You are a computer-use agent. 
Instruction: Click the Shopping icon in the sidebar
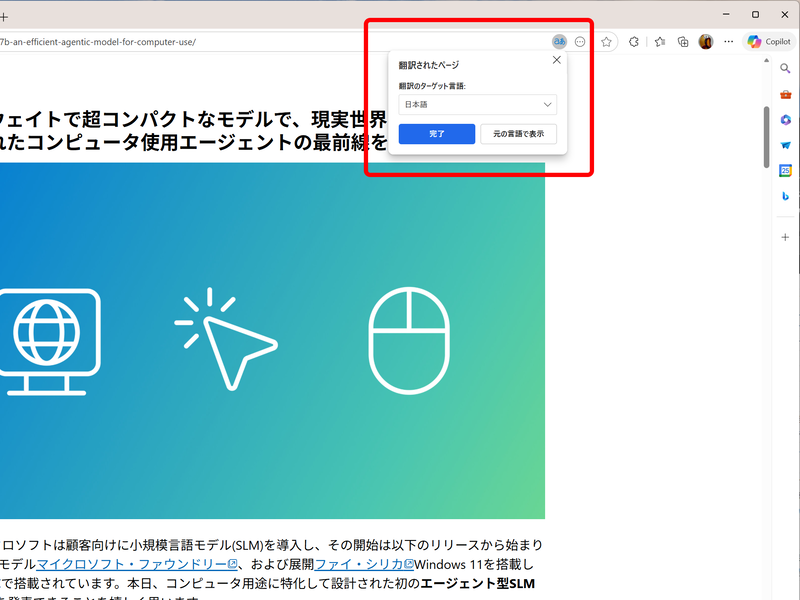[x=786, y=96]
